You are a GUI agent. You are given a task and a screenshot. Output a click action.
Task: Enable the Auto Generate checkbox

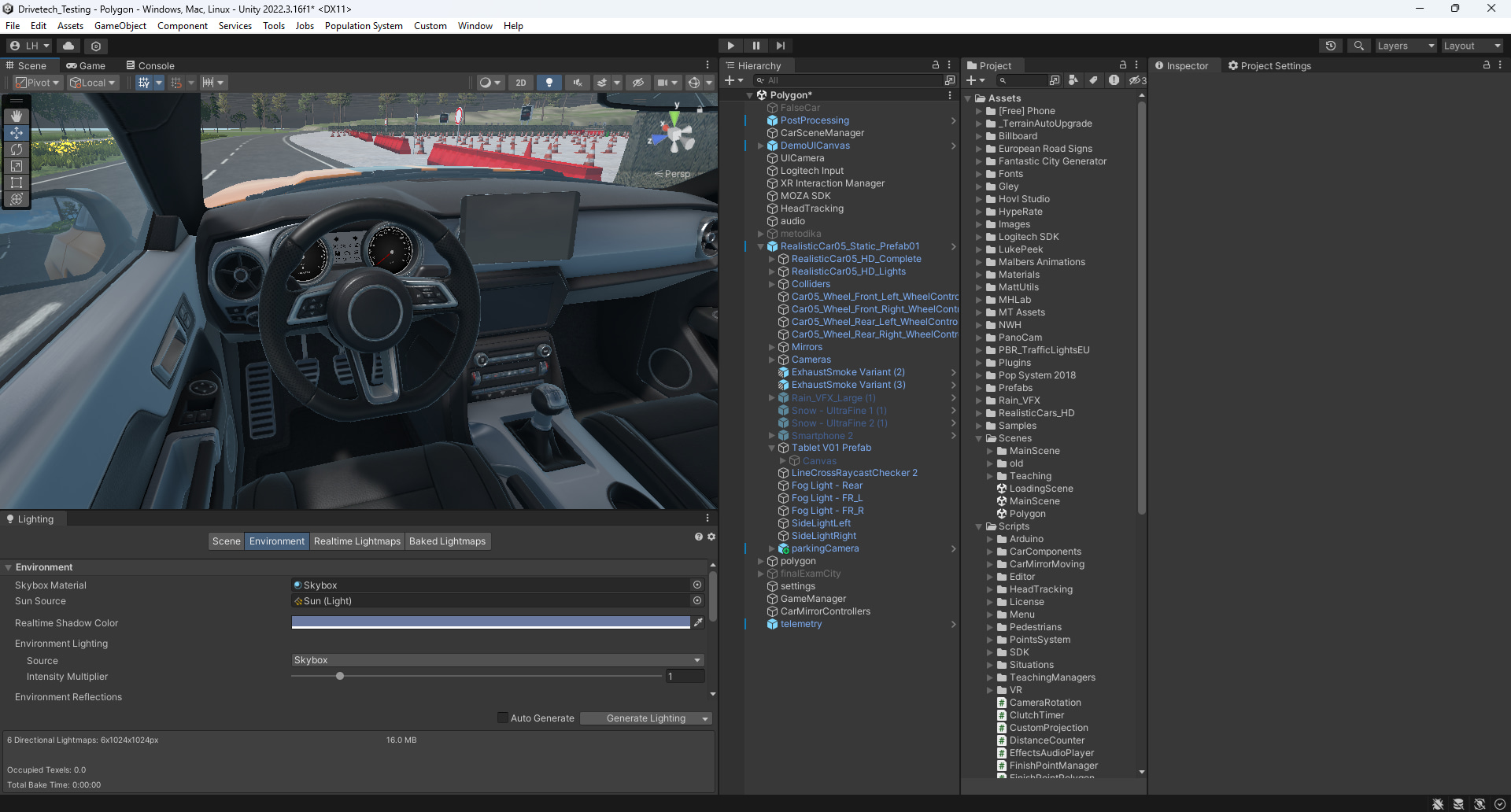pyautogui.click(x=503, y=718)
